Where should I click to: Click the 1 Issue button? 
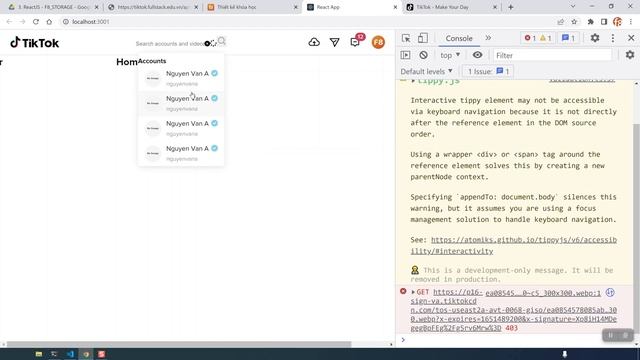click(488, 71)
